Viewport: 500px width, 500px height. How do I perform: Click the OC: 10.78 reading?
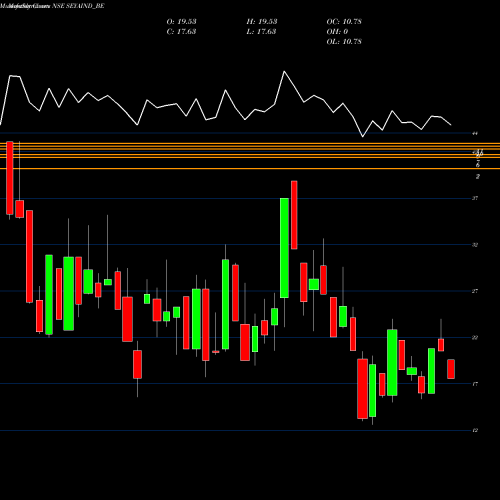[x=344, y=21]
